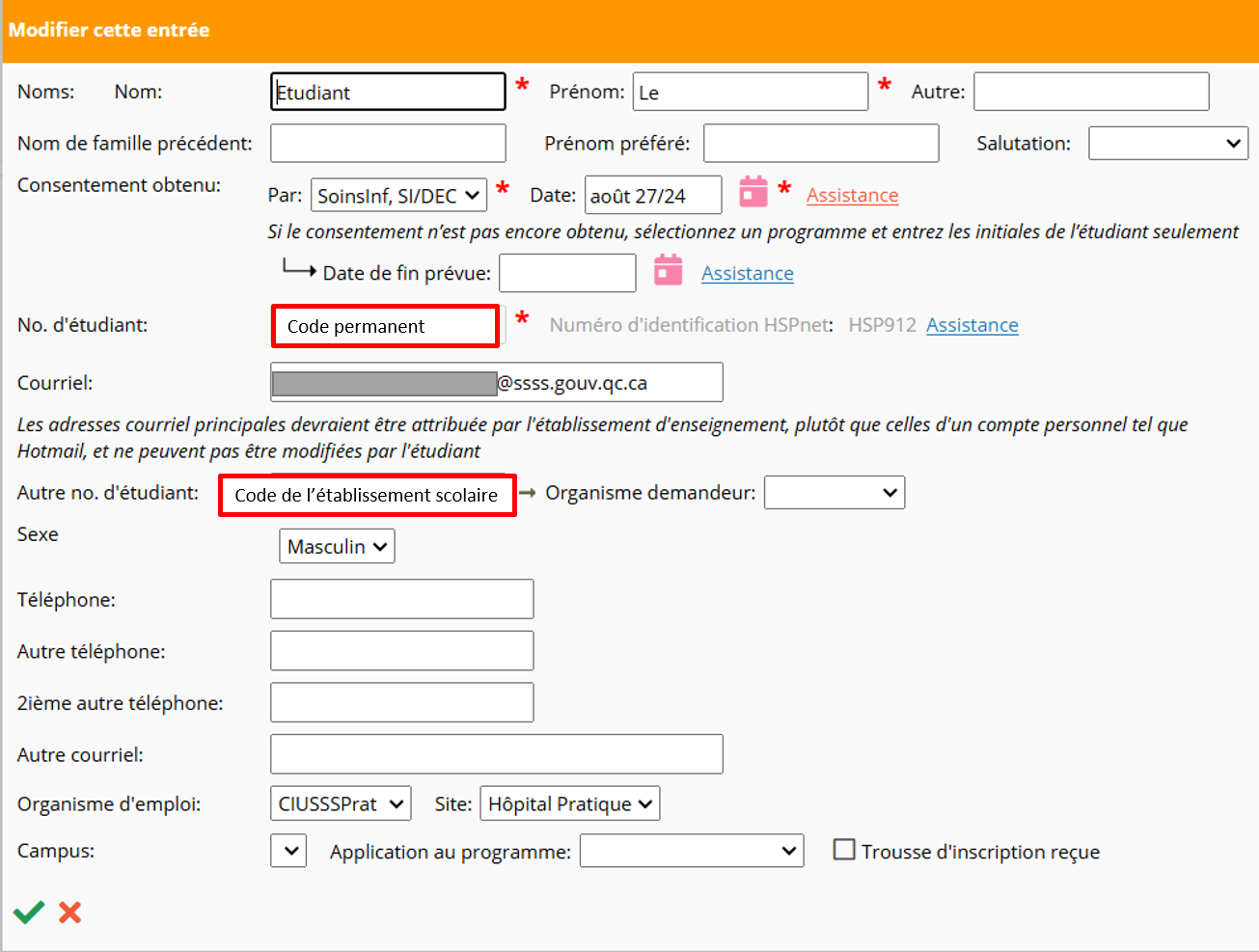Expand the Site dropdown Hôpital Pratique
The height and width of the screenshot is (952, 1259).
[570, 803]
